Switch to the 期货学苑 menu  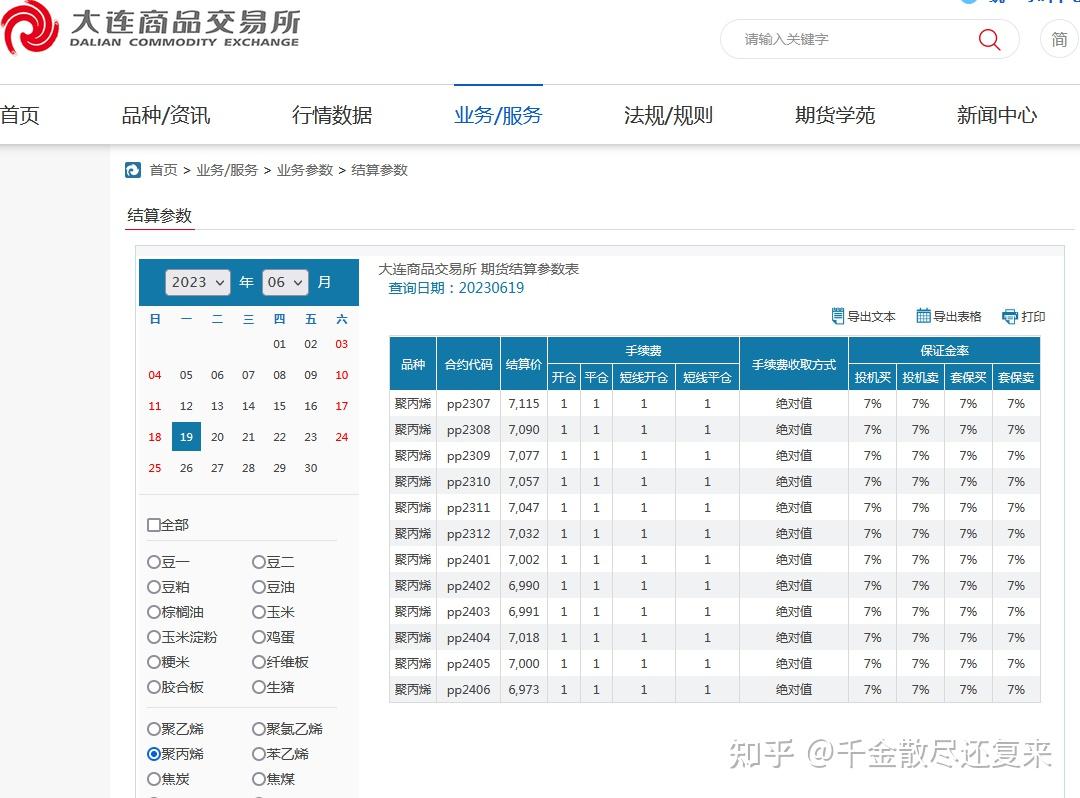point(834,115)
